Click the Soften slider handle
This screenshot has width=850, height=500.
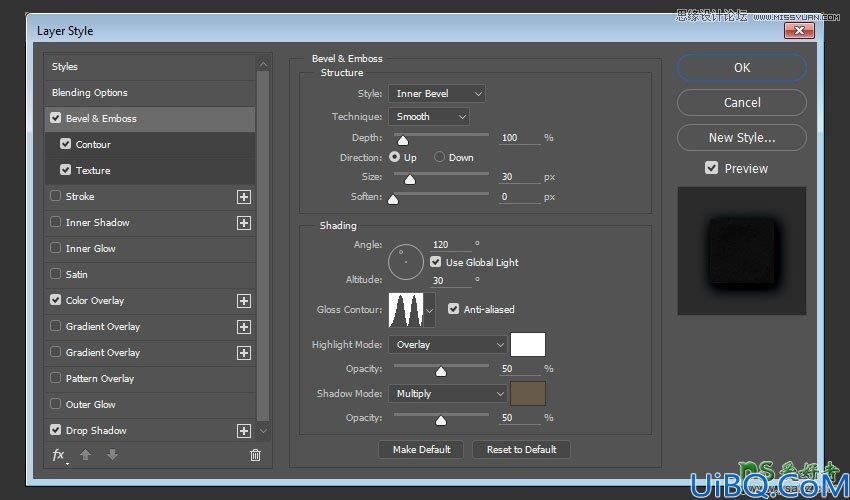[x=393, y=200]
